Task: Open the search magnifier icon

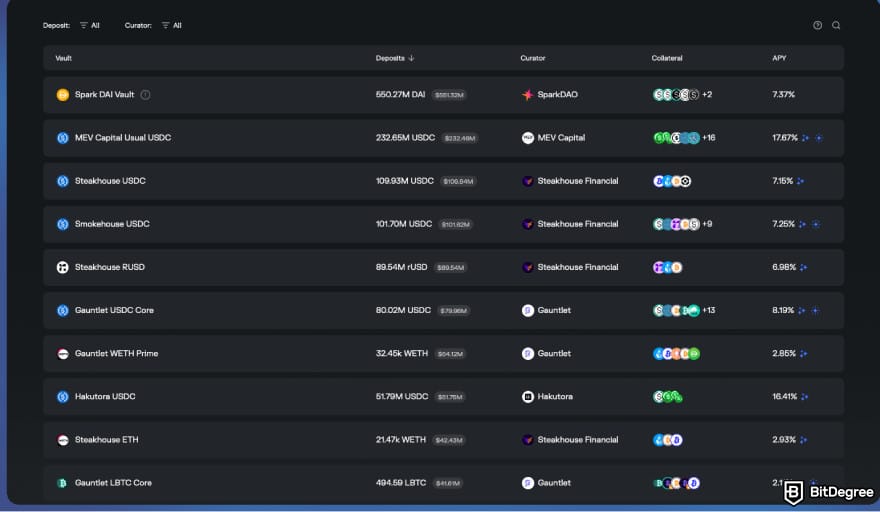Action: pyautogui.click(x=836, y=25)
